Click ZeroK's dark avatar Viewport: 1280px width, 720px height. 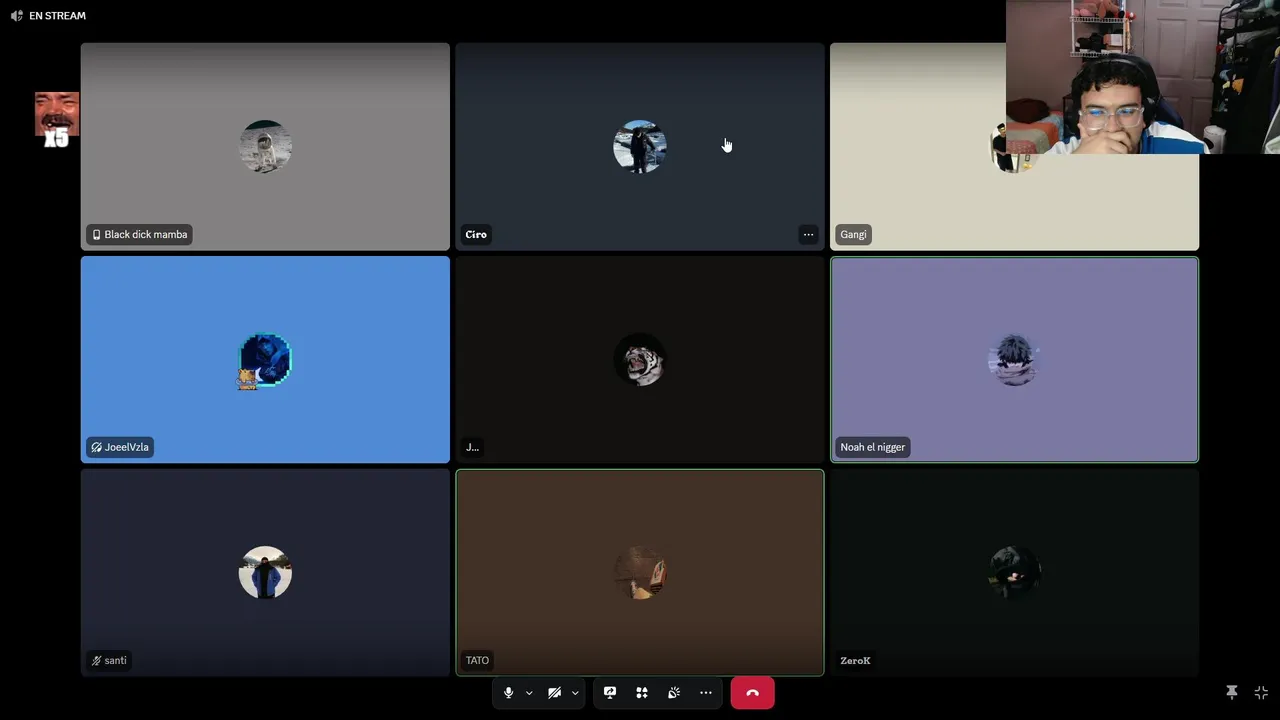point(1014,573)
